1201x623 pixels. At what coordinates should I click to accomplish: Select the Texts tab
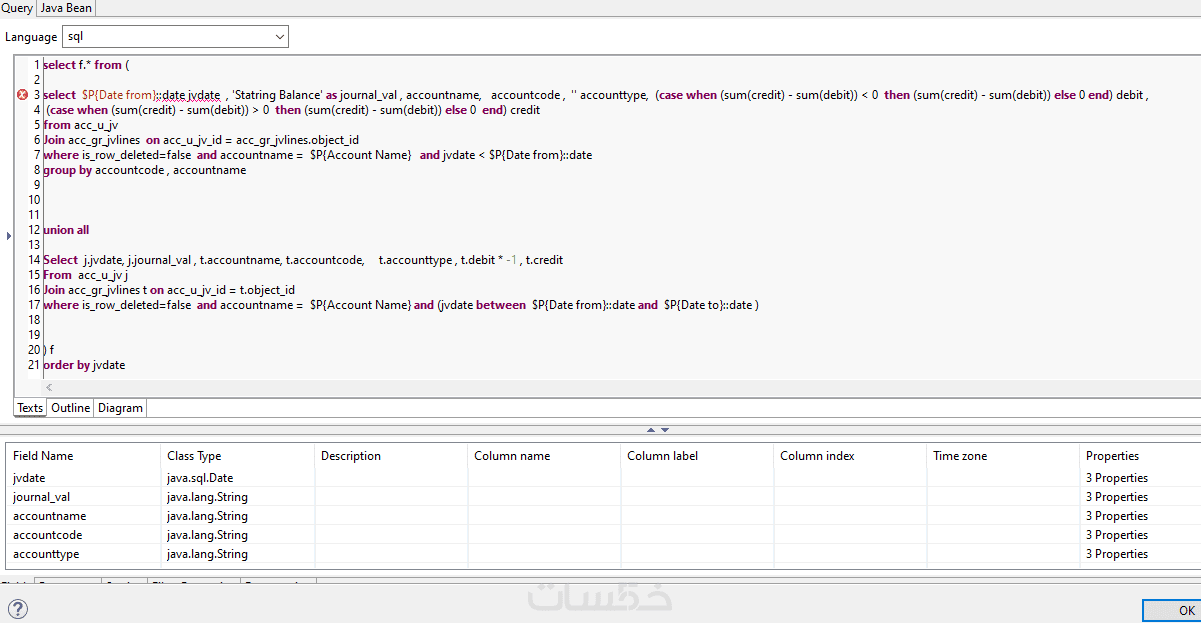(x=30, y=408)
